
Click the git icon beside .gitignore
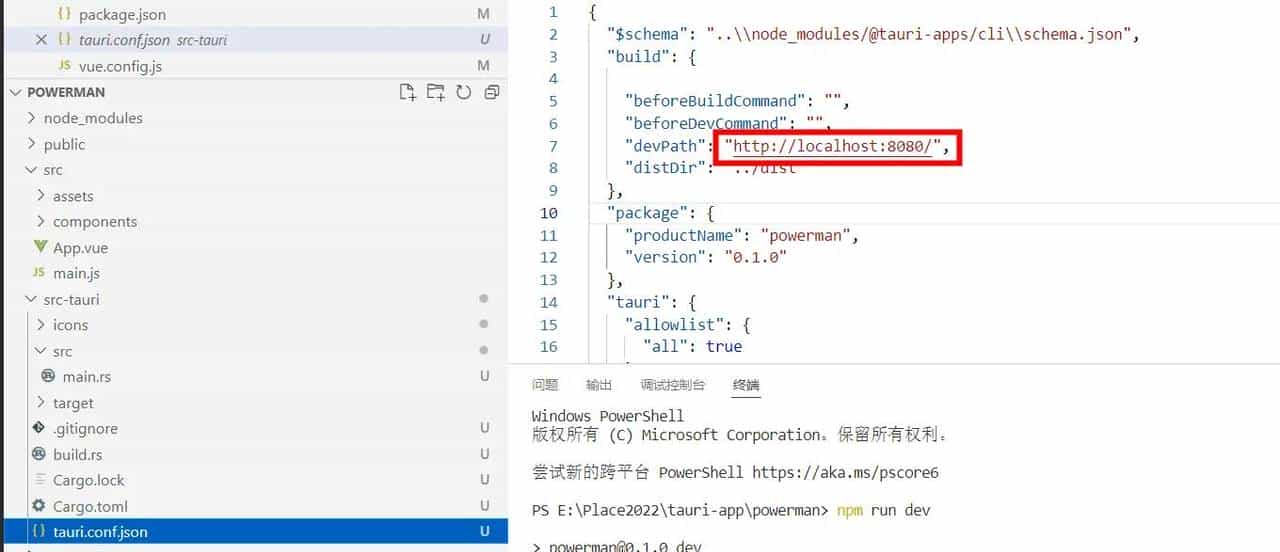39,428
